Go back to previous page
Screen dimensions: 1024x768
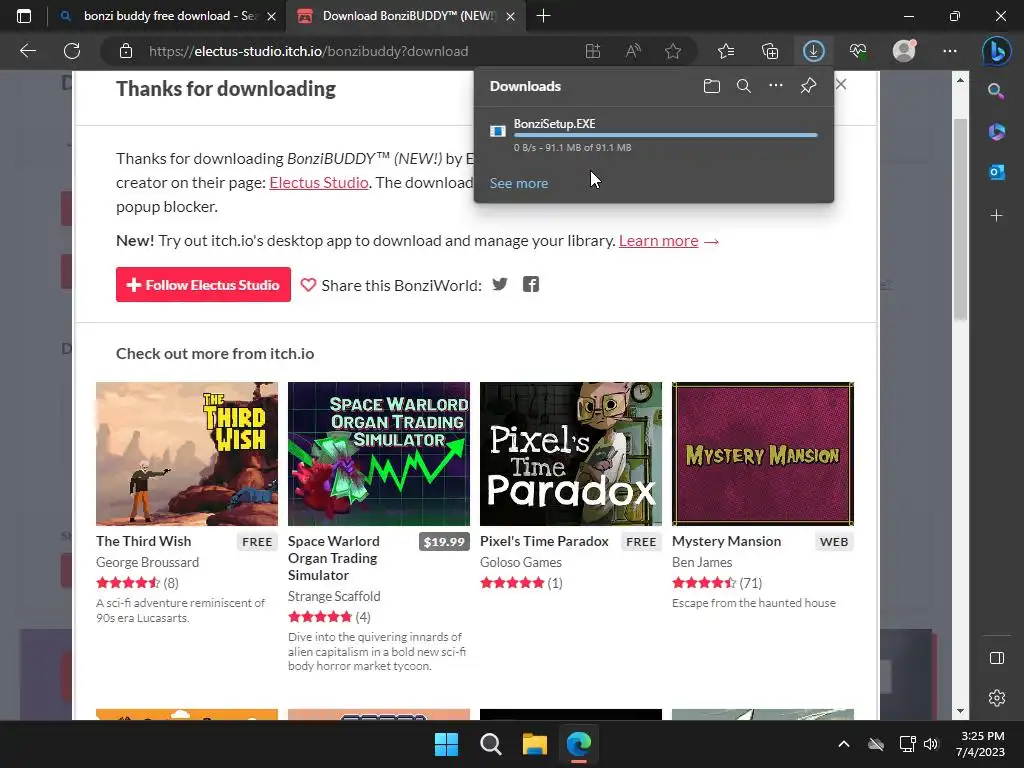click(28, 51)
